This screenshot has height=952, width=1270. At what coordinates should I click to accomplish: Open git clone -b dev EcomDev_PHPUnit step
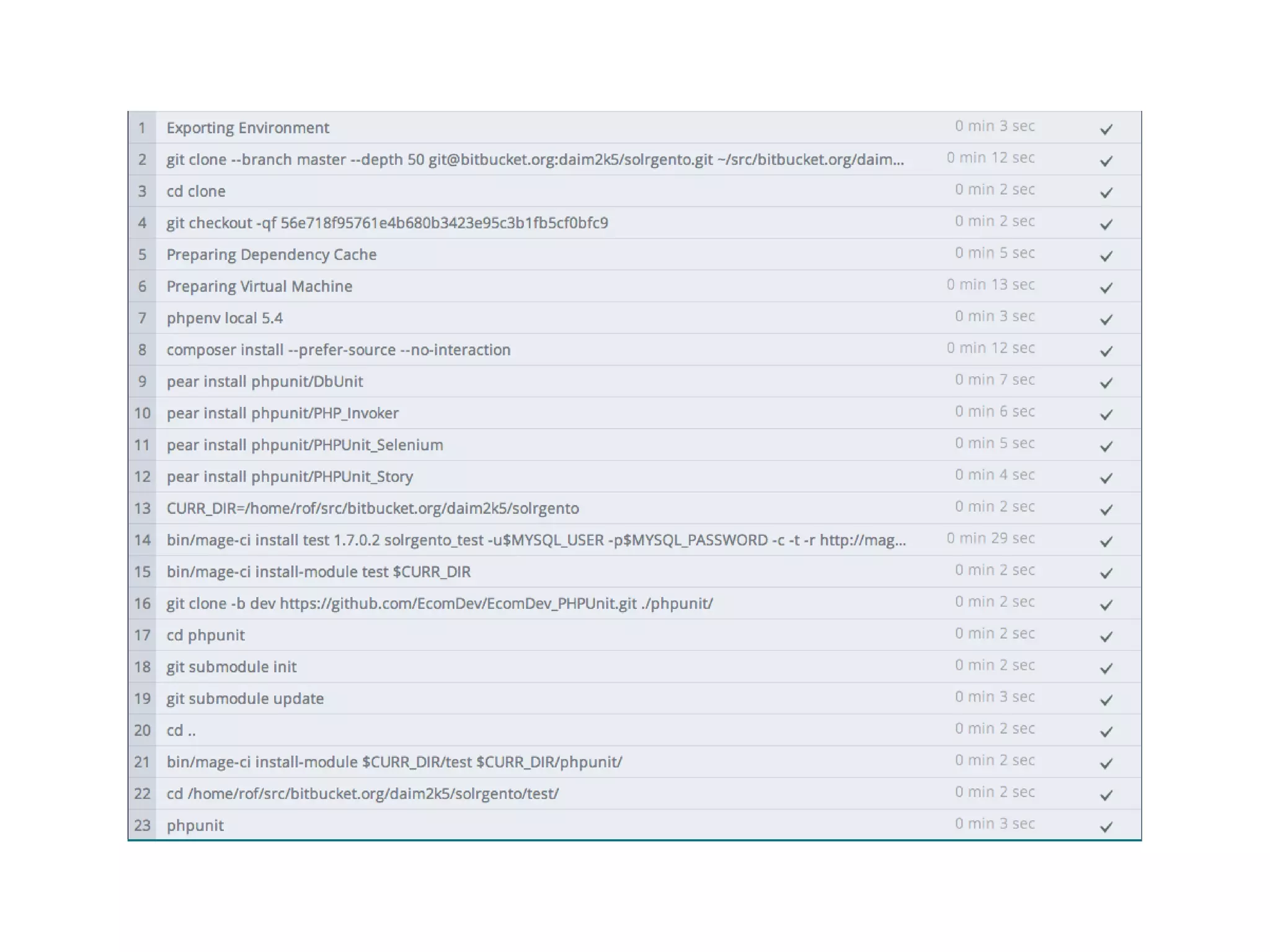pos(439,603)
